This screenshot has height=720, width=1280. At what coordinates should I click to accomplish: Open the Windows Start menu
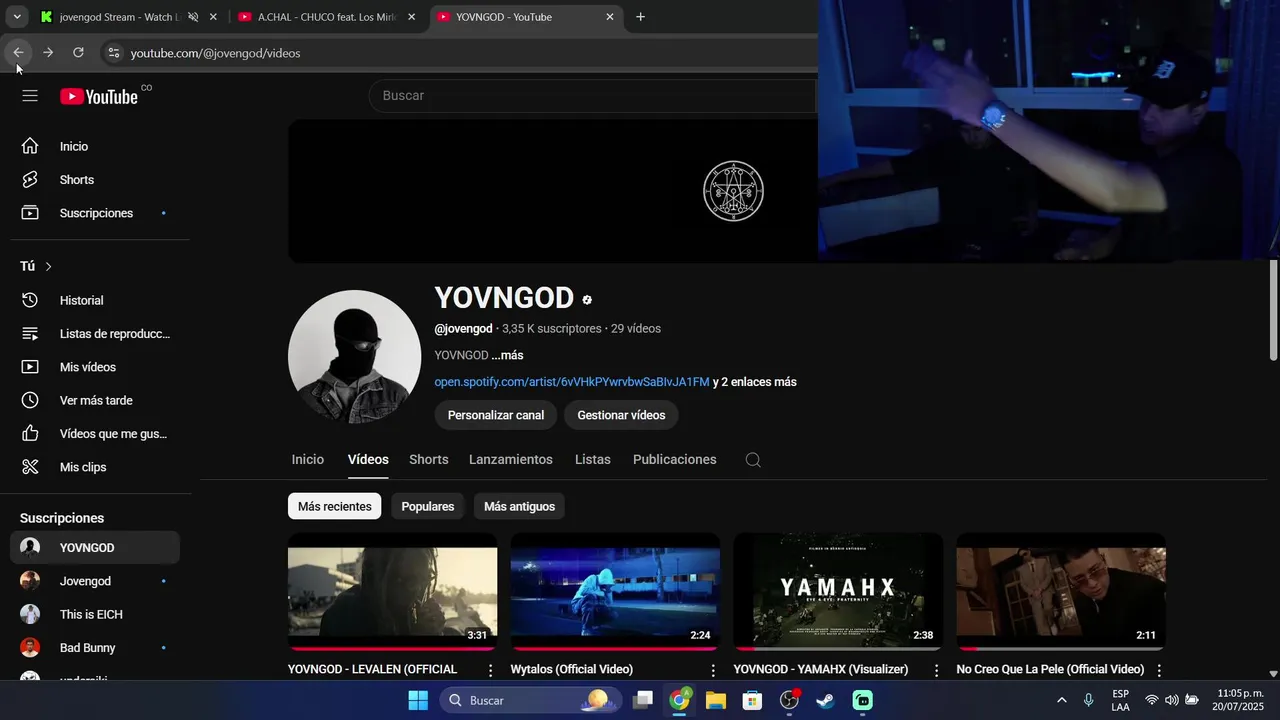(418, 700)
